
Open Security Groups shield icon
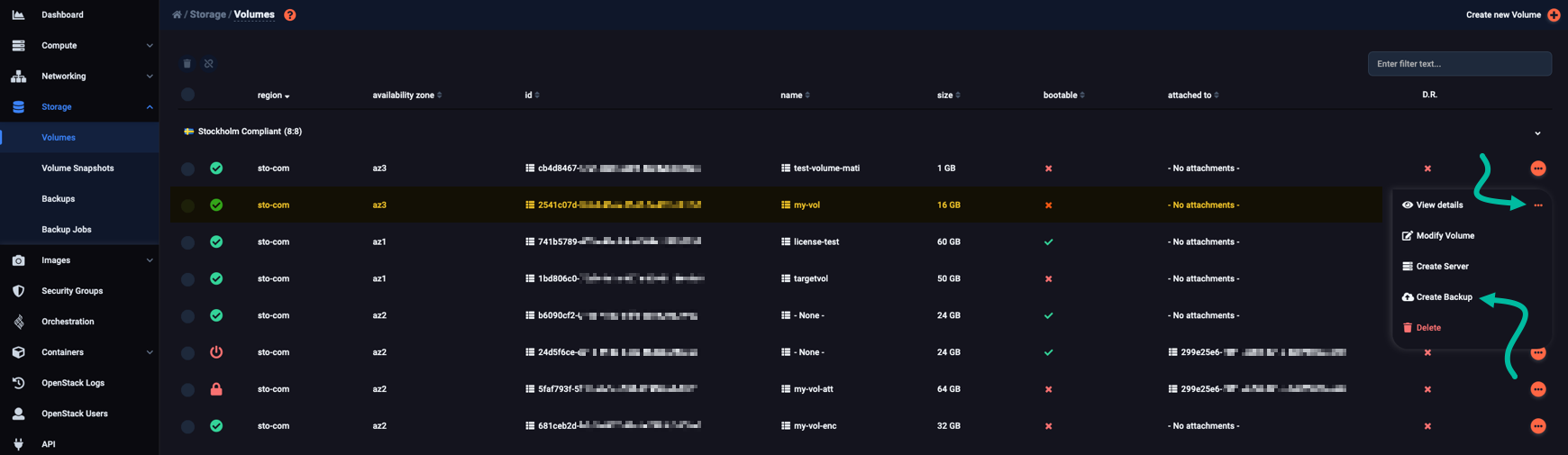coord(18,291)
